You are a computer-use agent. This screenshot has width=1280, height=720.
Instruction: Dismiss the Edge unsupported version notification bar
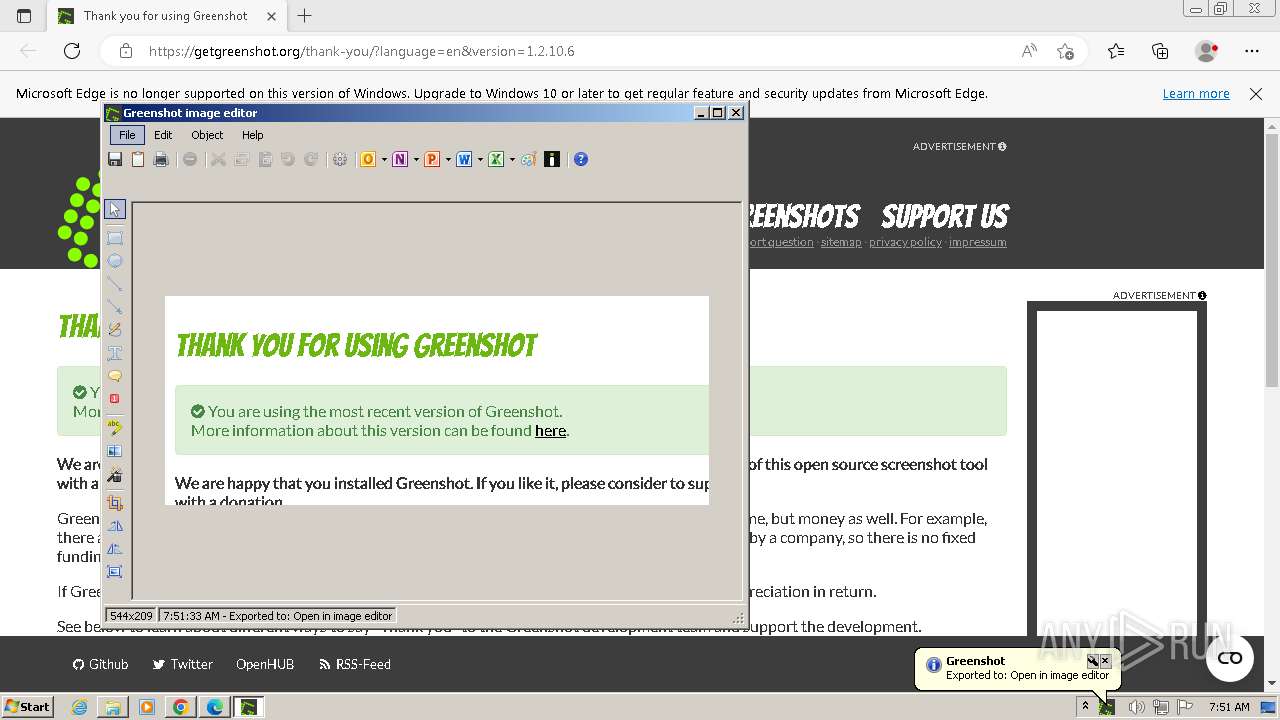tap(1256, 93)
